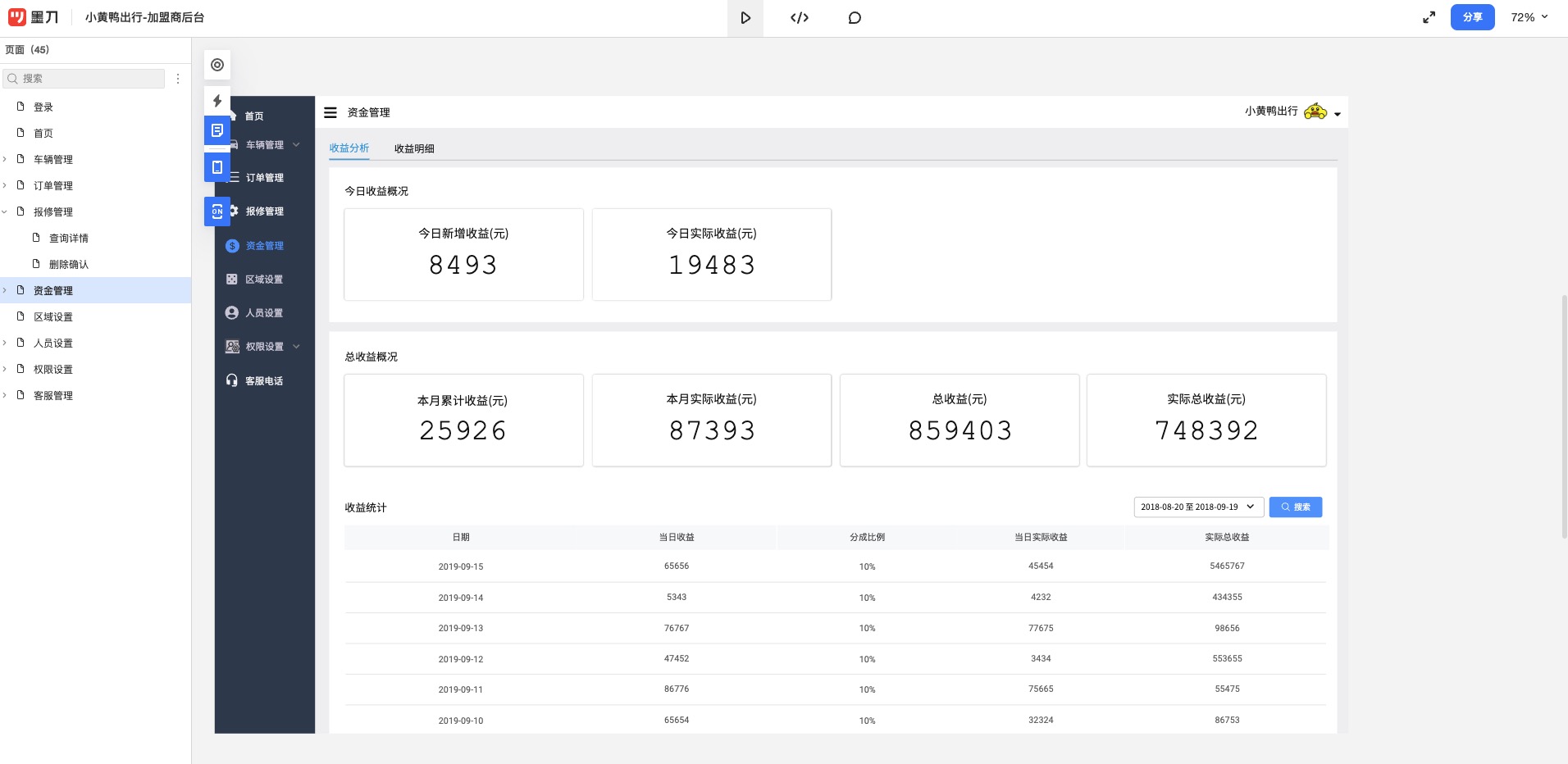Click the right-side vertical scrollbar

[x=1564, y=416]
